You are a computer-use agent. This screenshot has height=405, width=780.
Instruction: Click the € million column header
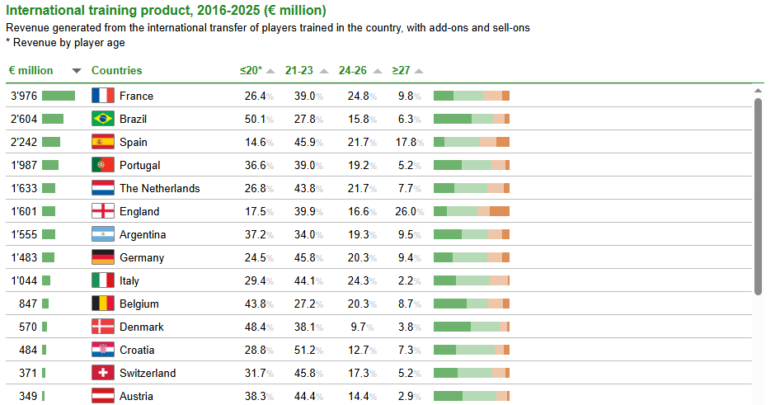coord(31,71)
